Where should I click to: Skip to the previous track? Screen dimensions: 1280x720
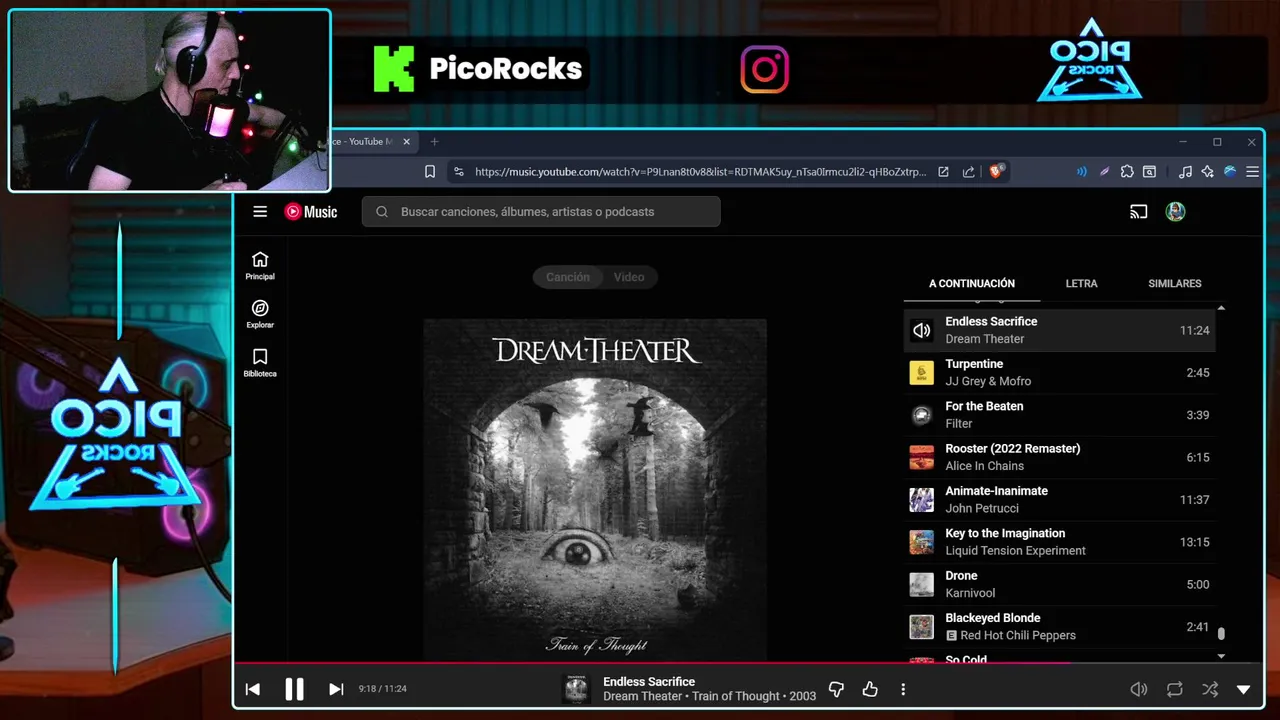[x=253, y=689]
